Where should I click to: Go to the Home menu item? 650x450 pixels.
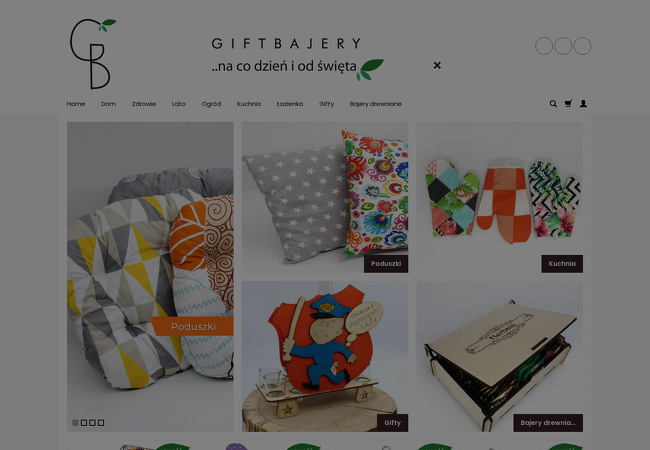(x=76, y=104)
